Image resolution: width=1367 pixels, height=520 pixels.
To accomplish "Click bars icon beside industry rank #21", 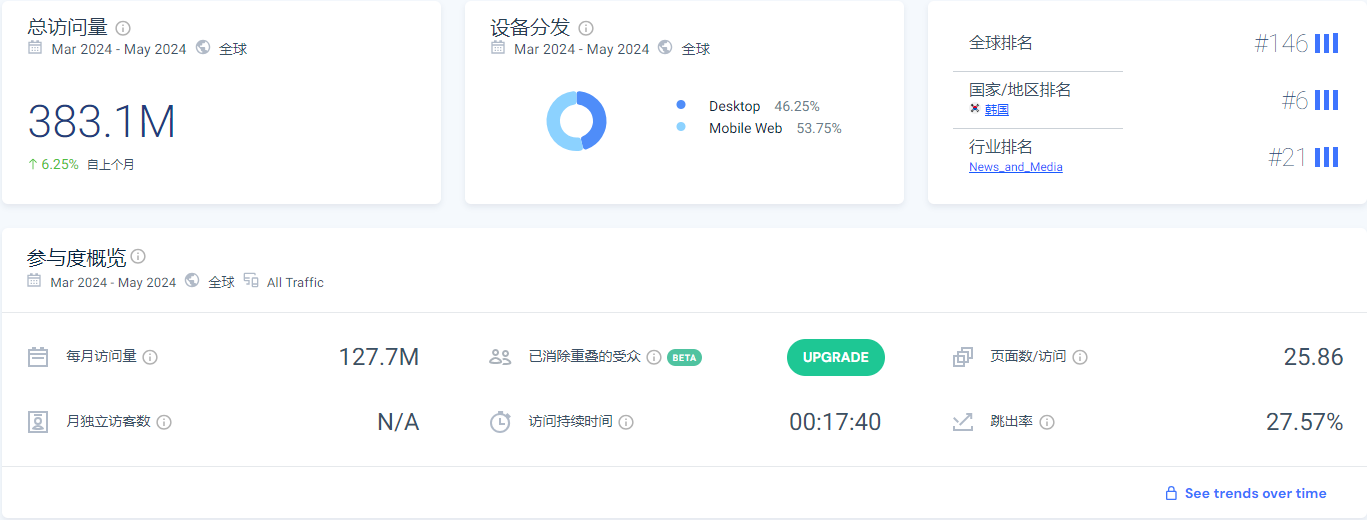I will tap(1326, 157).
